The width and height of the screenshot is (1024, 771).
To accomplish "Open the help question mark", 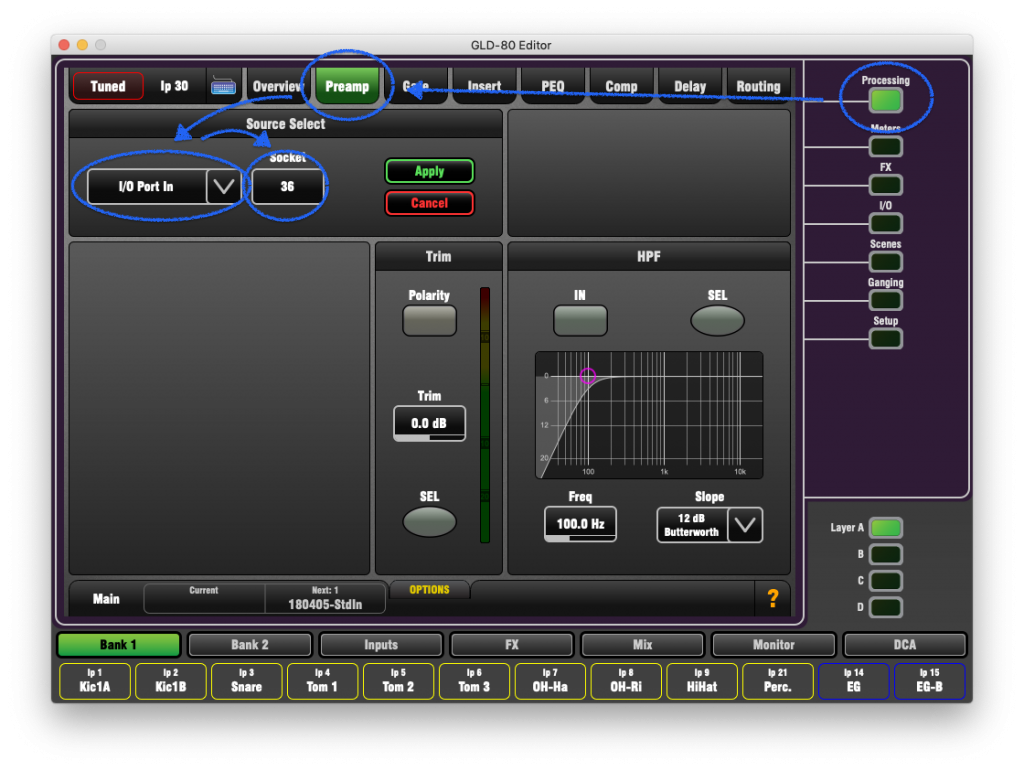I will point(773,599).
